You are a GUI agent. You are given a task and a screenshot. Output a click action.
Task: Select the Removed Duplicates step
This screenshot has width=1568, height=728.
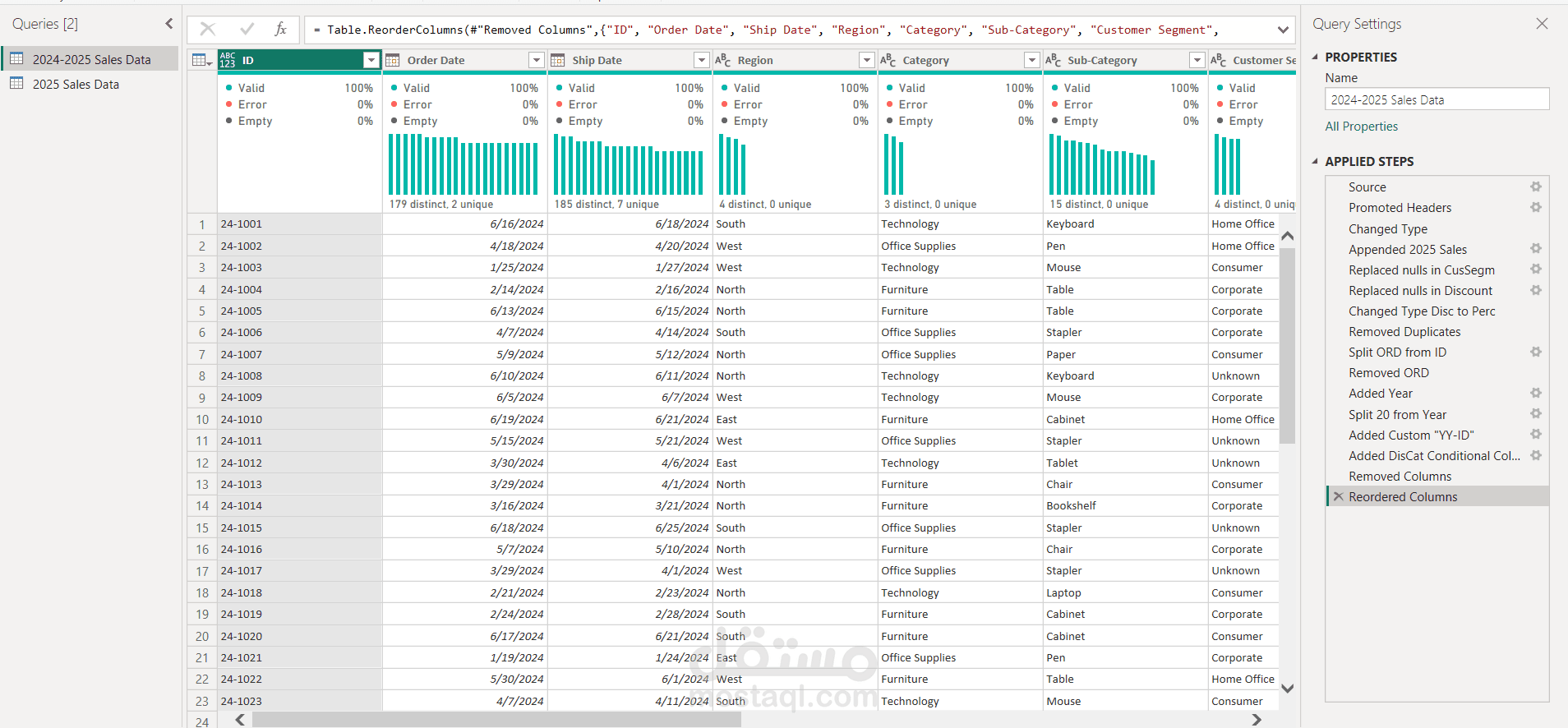pos(1404,331)
